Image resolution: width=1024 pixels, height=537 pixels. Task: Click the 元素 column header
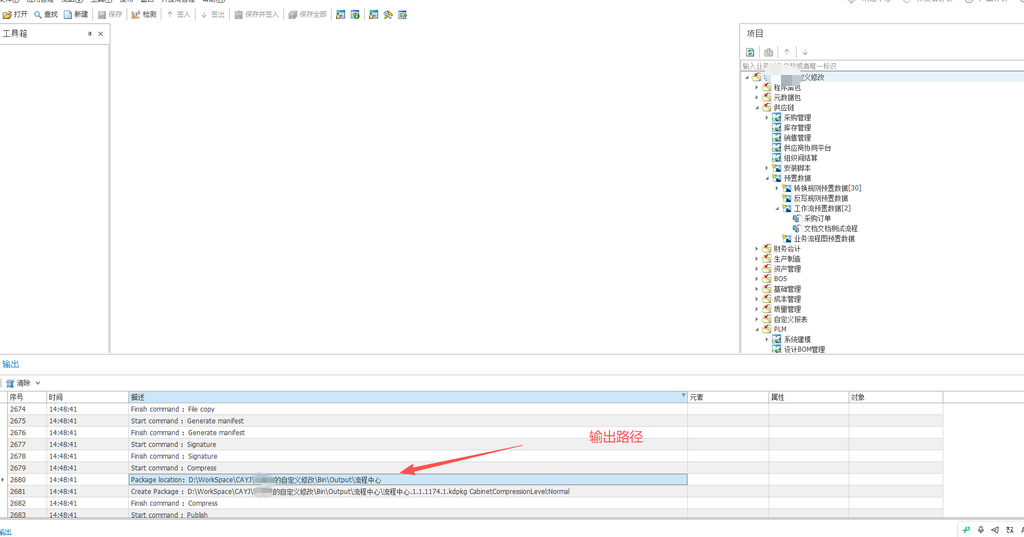pyautogui.click(x=728, y=397)
